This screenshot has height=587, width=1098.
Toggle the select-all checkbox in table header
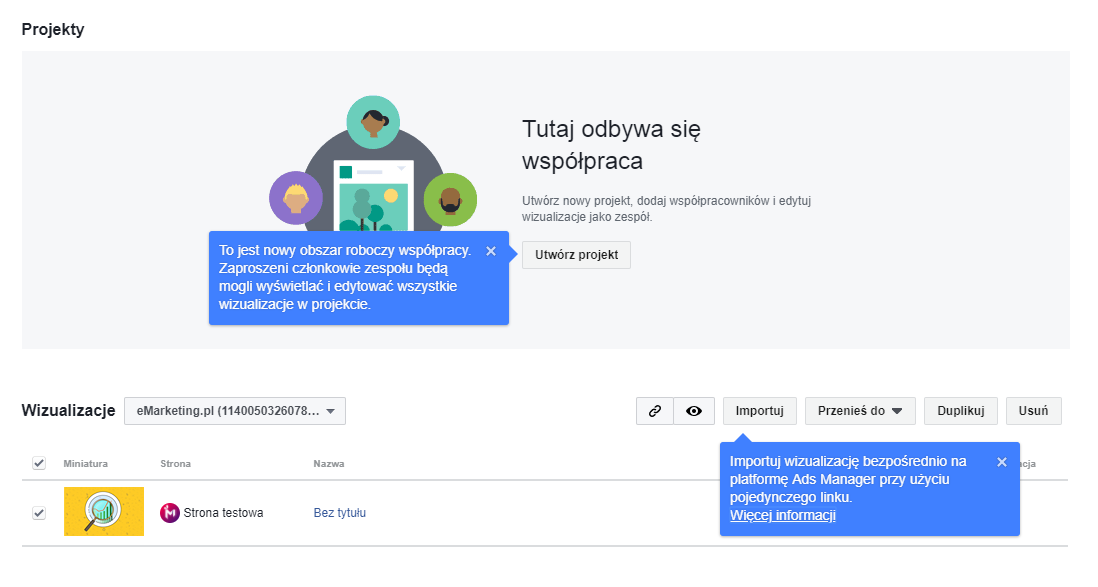tap(39, 464)
